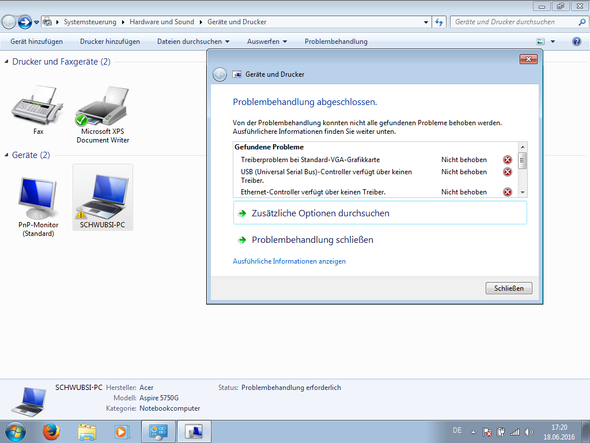Click Problembehandlung in the toolbar
Viewport: 590px width, 443px height.
pos(336,41)
